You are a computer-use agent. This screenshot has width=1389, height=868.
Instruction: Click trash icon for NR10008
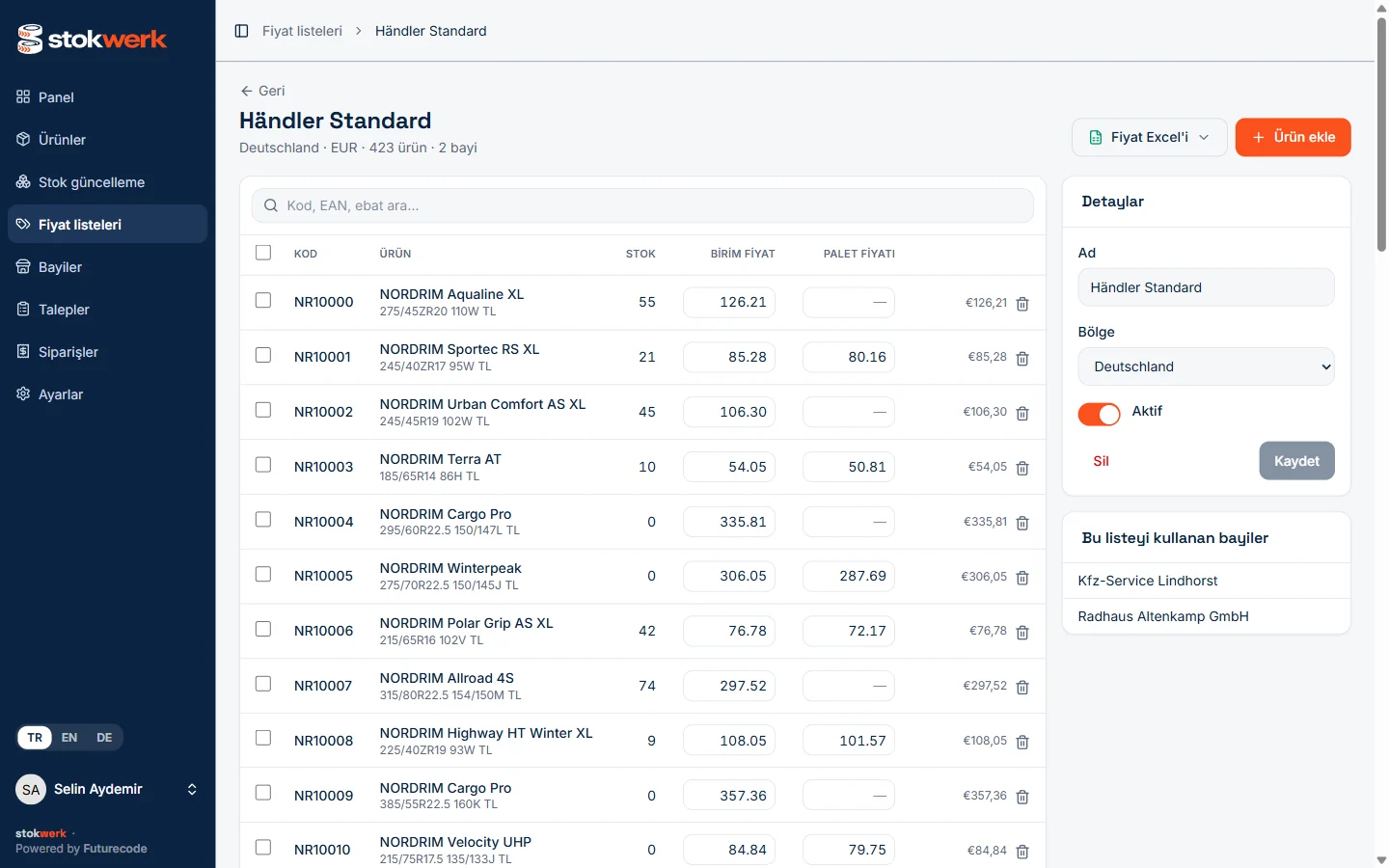1022,743
